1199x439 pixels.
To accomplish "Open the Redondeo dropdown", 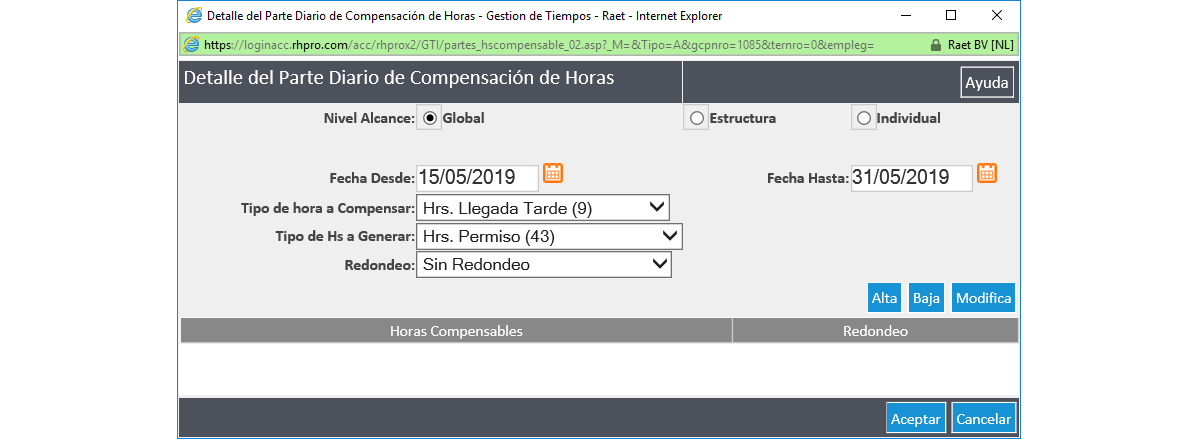I will point(544,265).
